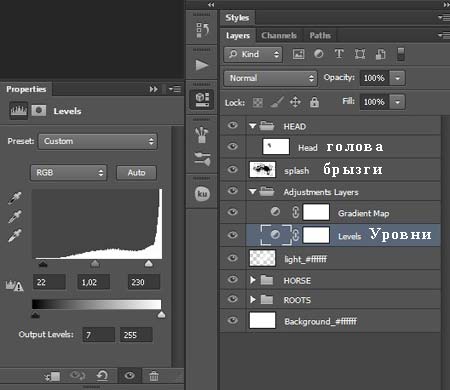The height and width of the screenshot is (390, 450).
Task: Lock all padlock icon
Action: pyautogui.click(x=314, y=102)
